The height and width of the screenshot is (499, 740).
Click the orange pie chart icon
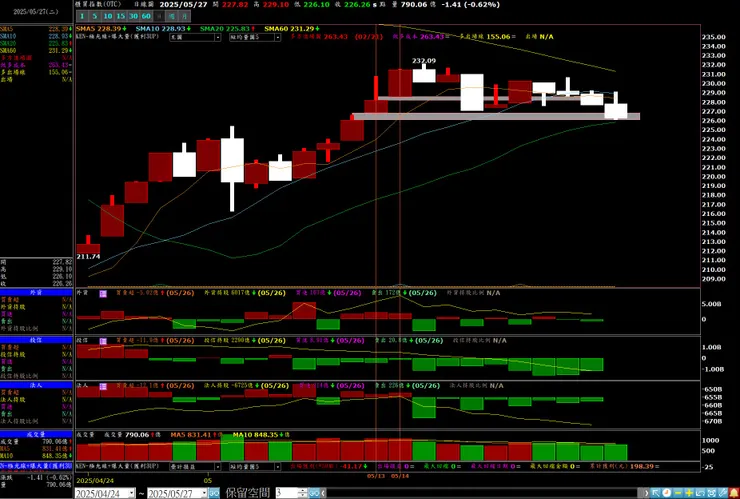pyautogui.click(x=666, y=493)
